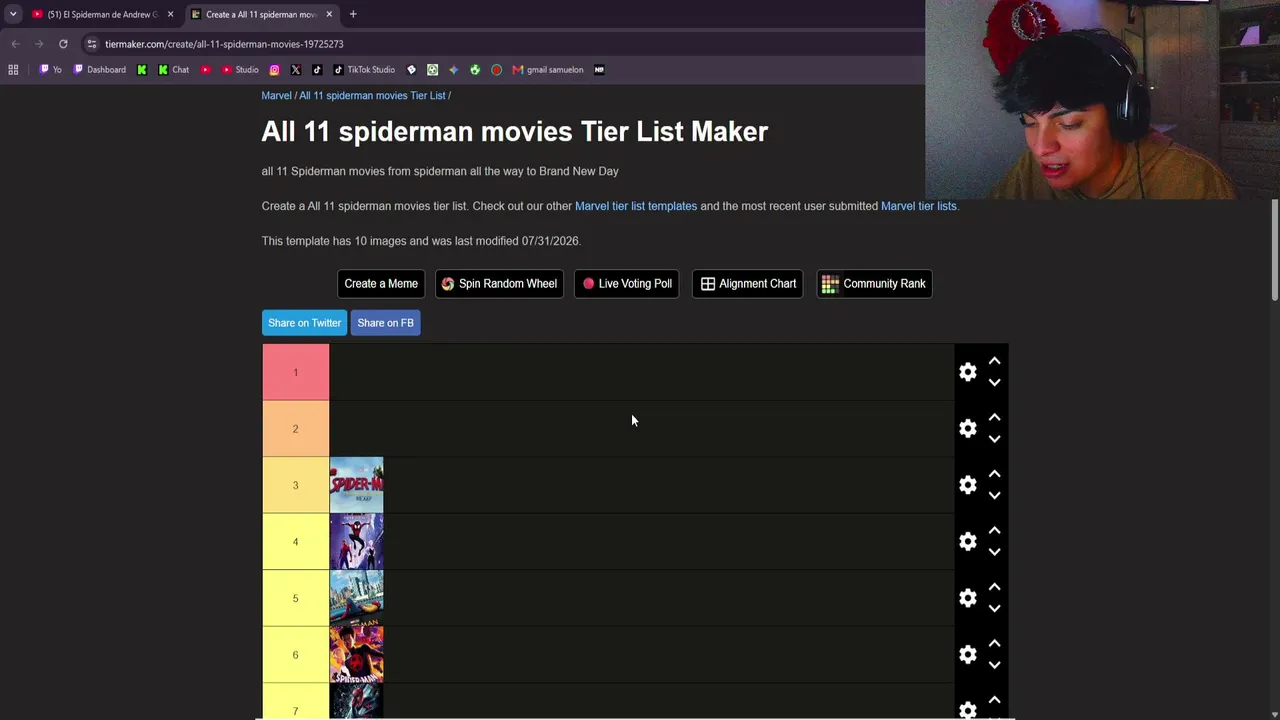Image resolution: width=1280 pixels, height=720 pixels.
Task: Open 'All 11 spiderman movies Tier List' breadcrumb
Action: tap(372, 96)
